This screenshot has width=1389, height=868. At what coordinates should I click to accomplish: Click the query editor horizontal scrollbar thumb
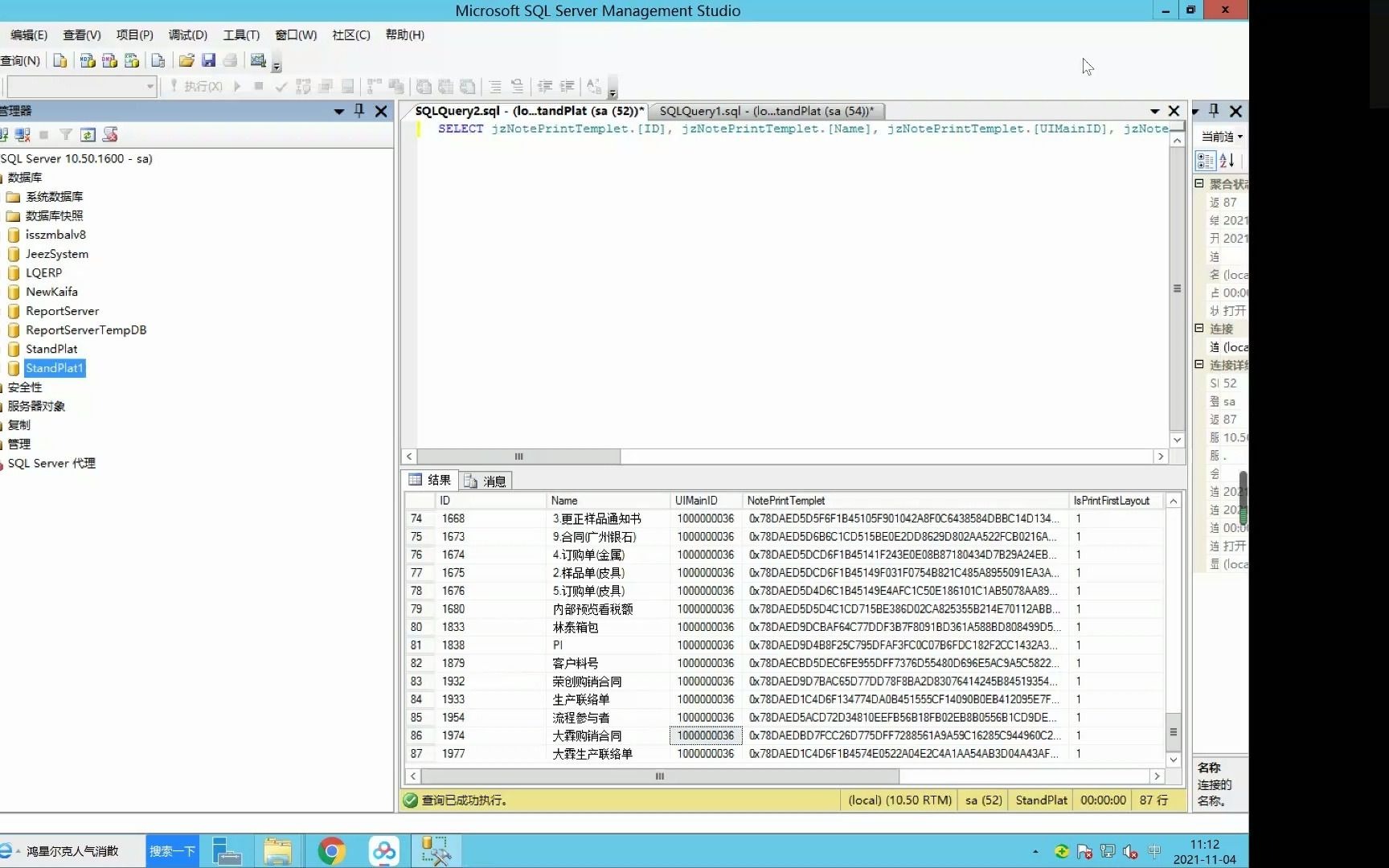coord(519,457)
